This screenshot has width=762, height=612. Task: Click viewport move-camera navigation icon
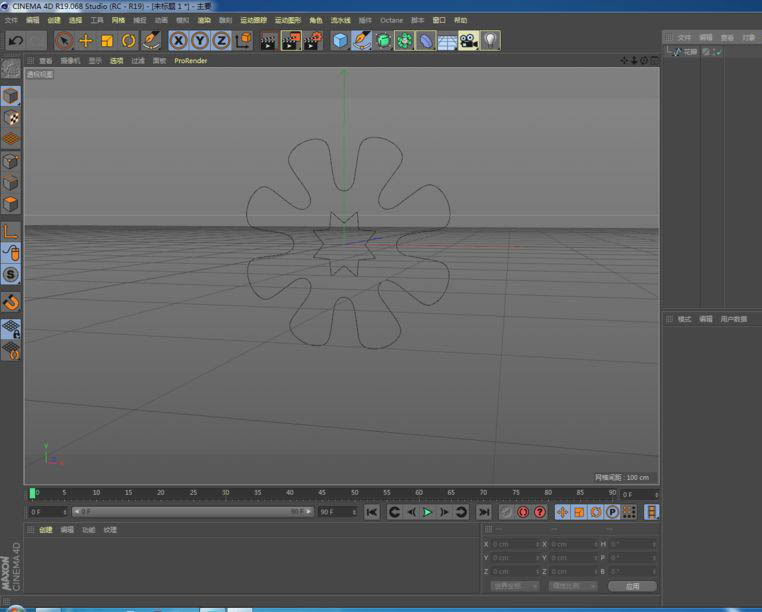pos(624,61)
